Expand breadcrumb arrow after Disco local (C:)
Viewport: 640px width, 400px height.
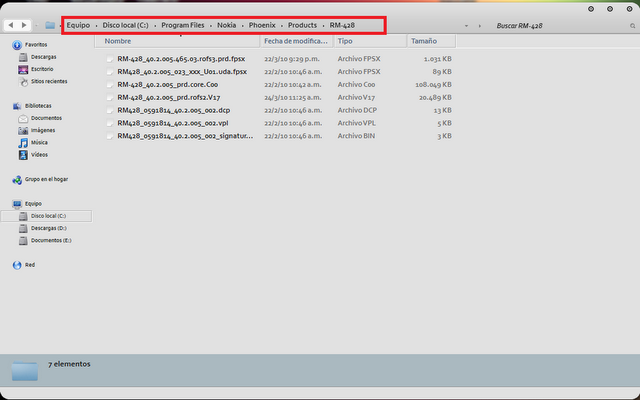(x=155, y=26)
